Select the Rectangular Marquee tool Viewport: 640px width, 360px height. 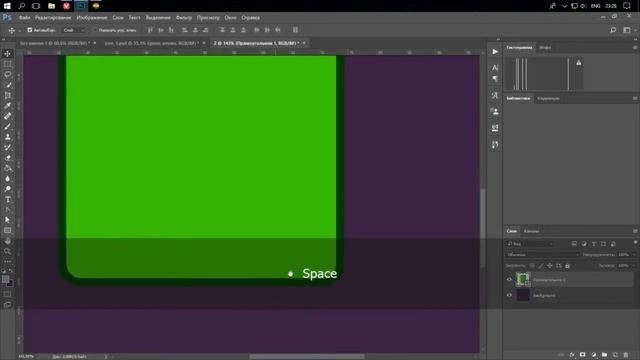tap(7, 64)
